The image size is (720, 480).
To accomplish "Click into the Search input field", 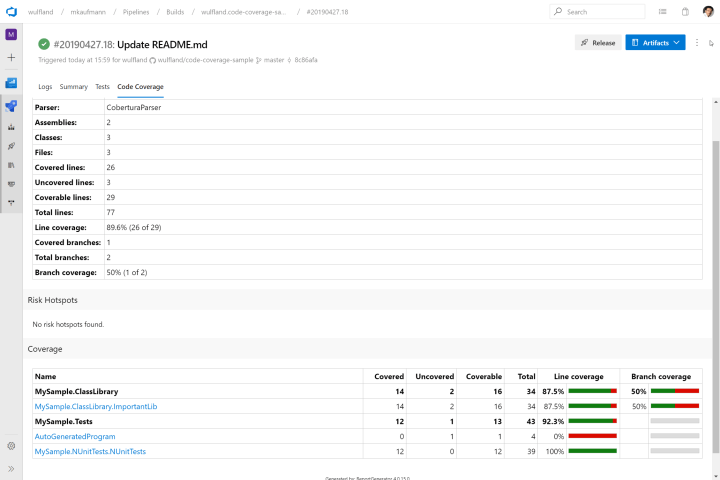I will pyautogui.click(x=597, y=11).
